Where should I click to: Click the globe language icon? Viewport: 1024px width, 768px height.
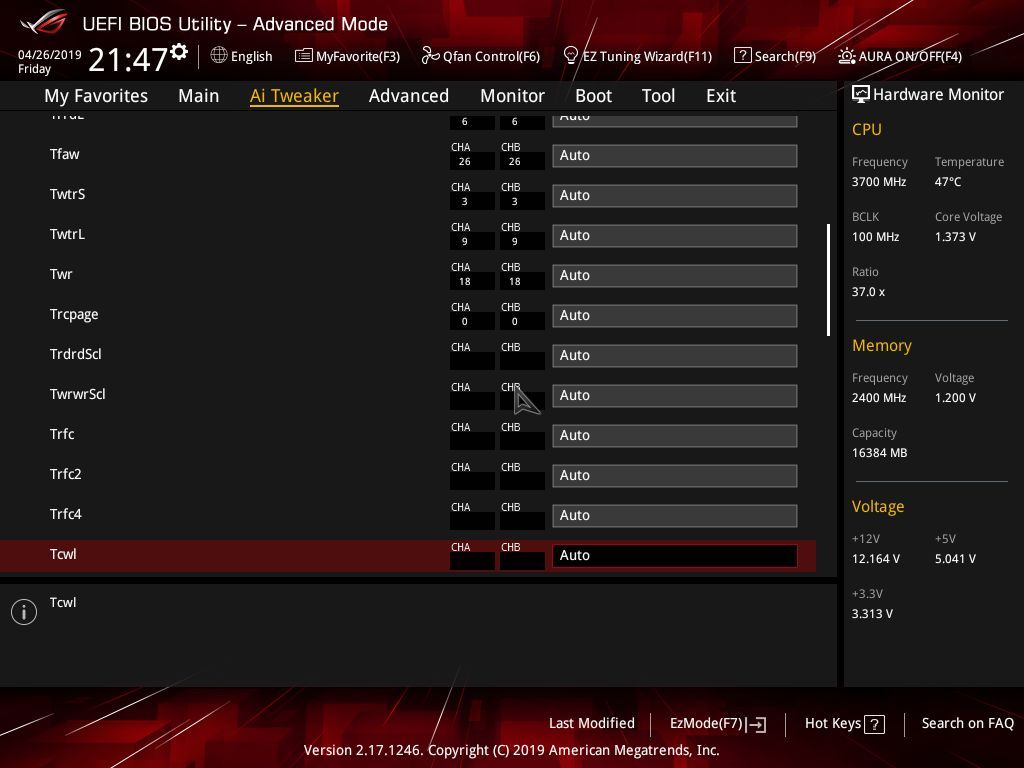pos(219,56)
